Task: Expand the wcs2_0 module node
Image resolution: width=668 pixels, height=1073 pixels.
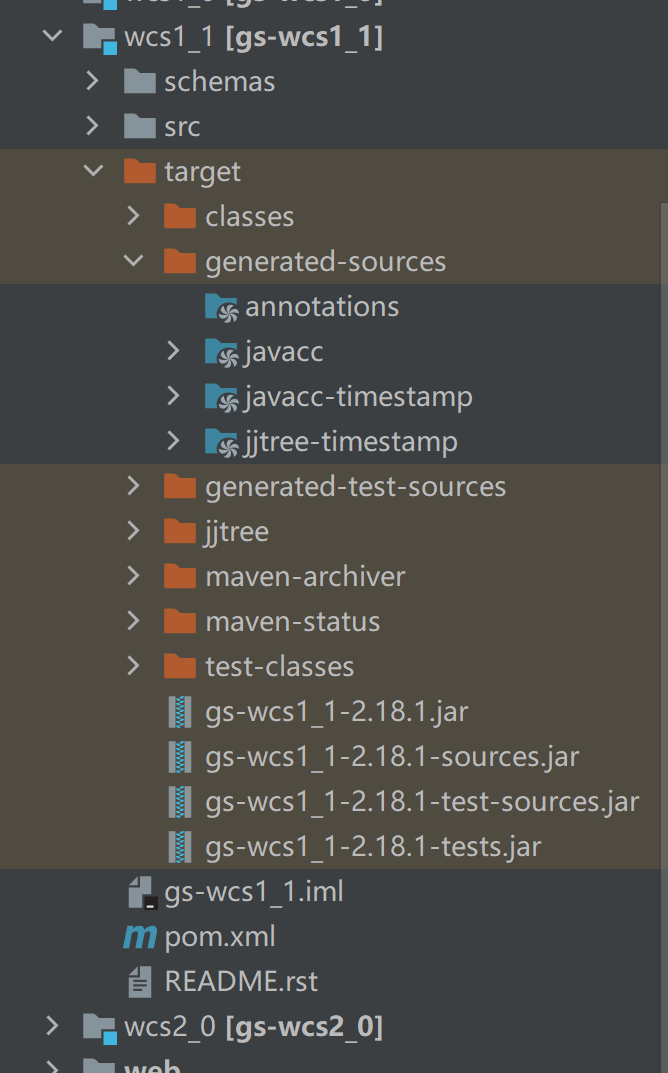Action: [x=53, y=1027]
